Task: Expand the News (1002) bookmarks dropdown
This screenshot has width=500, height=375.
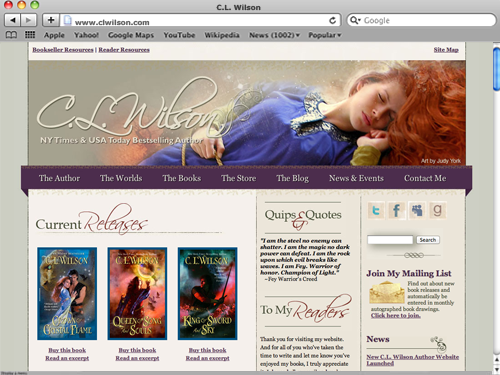Action: (274, 35)
